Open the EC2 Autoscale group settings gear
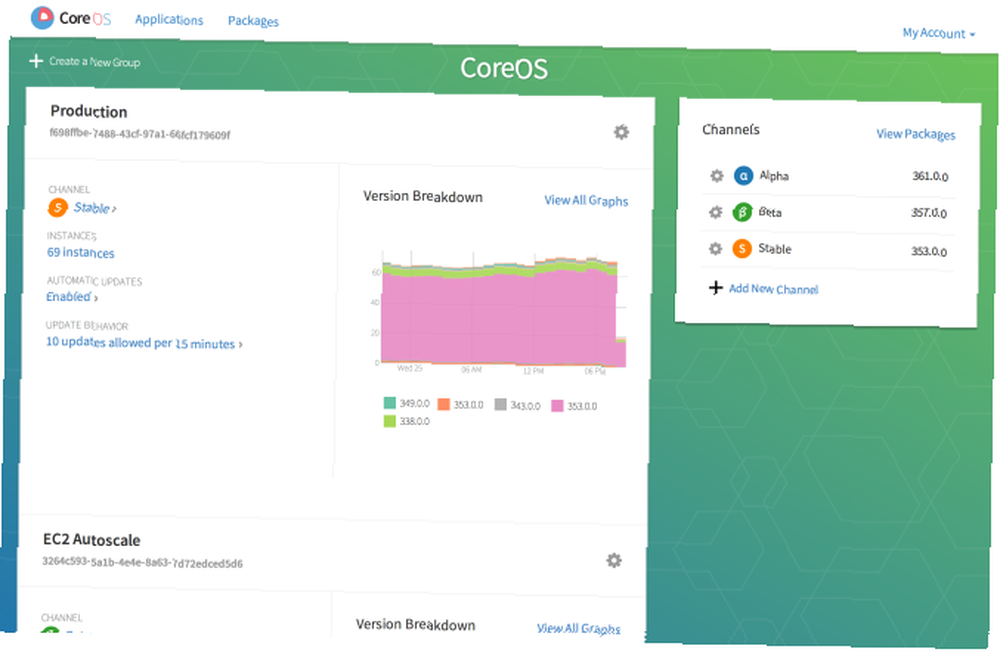1000x652 pixels. pos(614,560)
